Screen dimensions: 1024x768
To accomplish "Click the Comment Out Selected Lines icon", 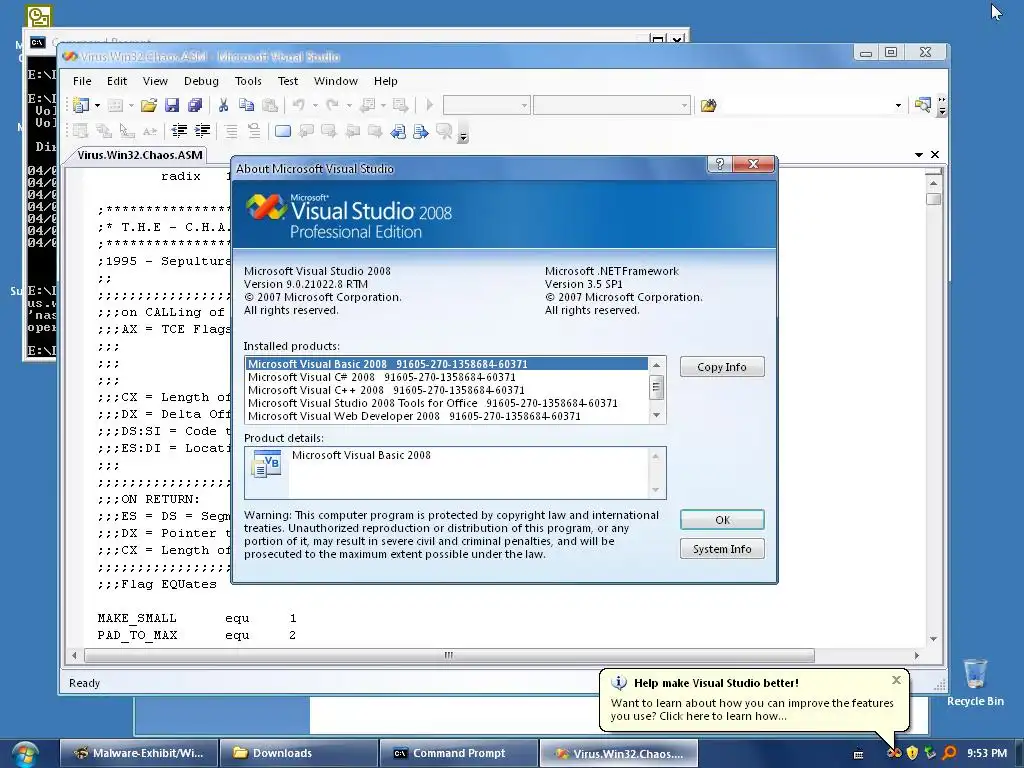I will [231, 131].
